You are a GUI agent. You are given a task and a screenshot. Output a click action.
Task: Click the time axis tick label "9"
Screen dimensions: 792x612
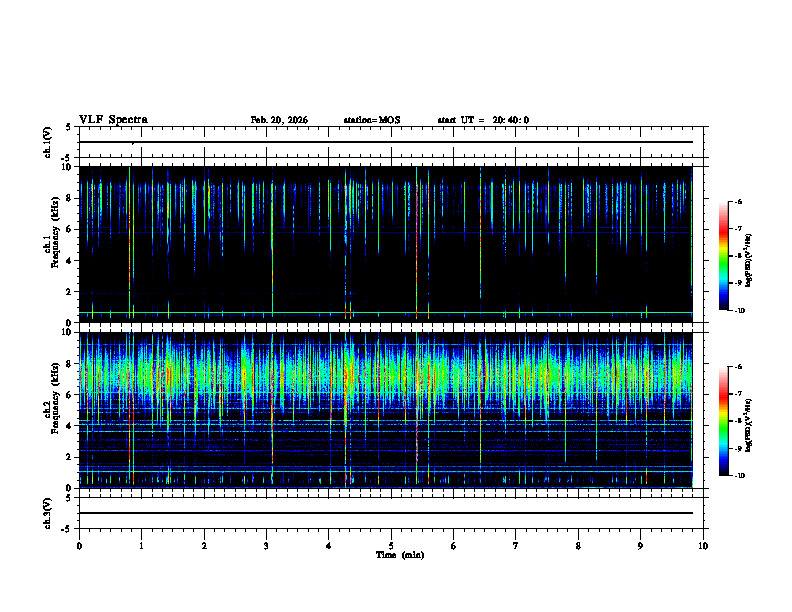click(640, 546)
